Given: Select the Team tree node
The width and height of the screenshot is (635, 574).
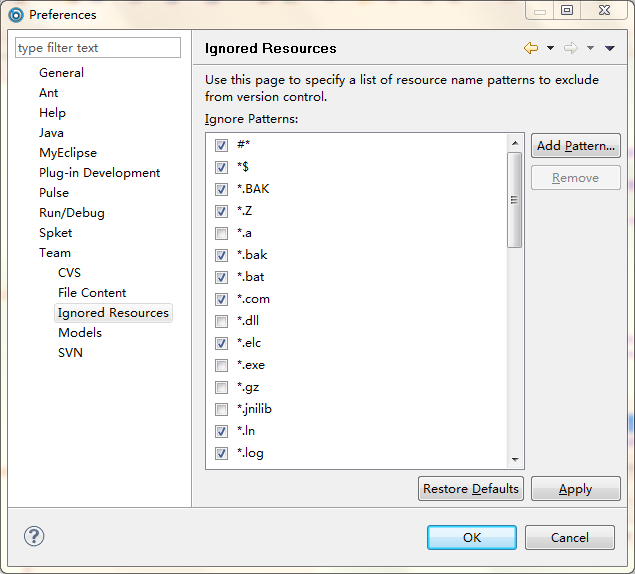Looking at the screenshot, I should coord(55,253).
